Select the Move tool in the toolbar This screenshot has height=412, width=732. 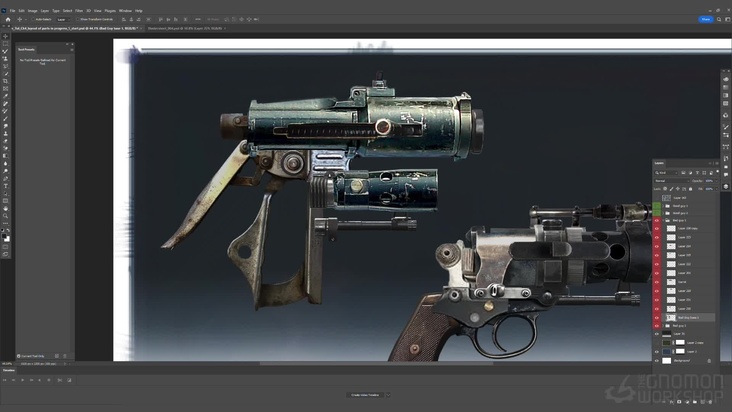click(x=5, y=36)
